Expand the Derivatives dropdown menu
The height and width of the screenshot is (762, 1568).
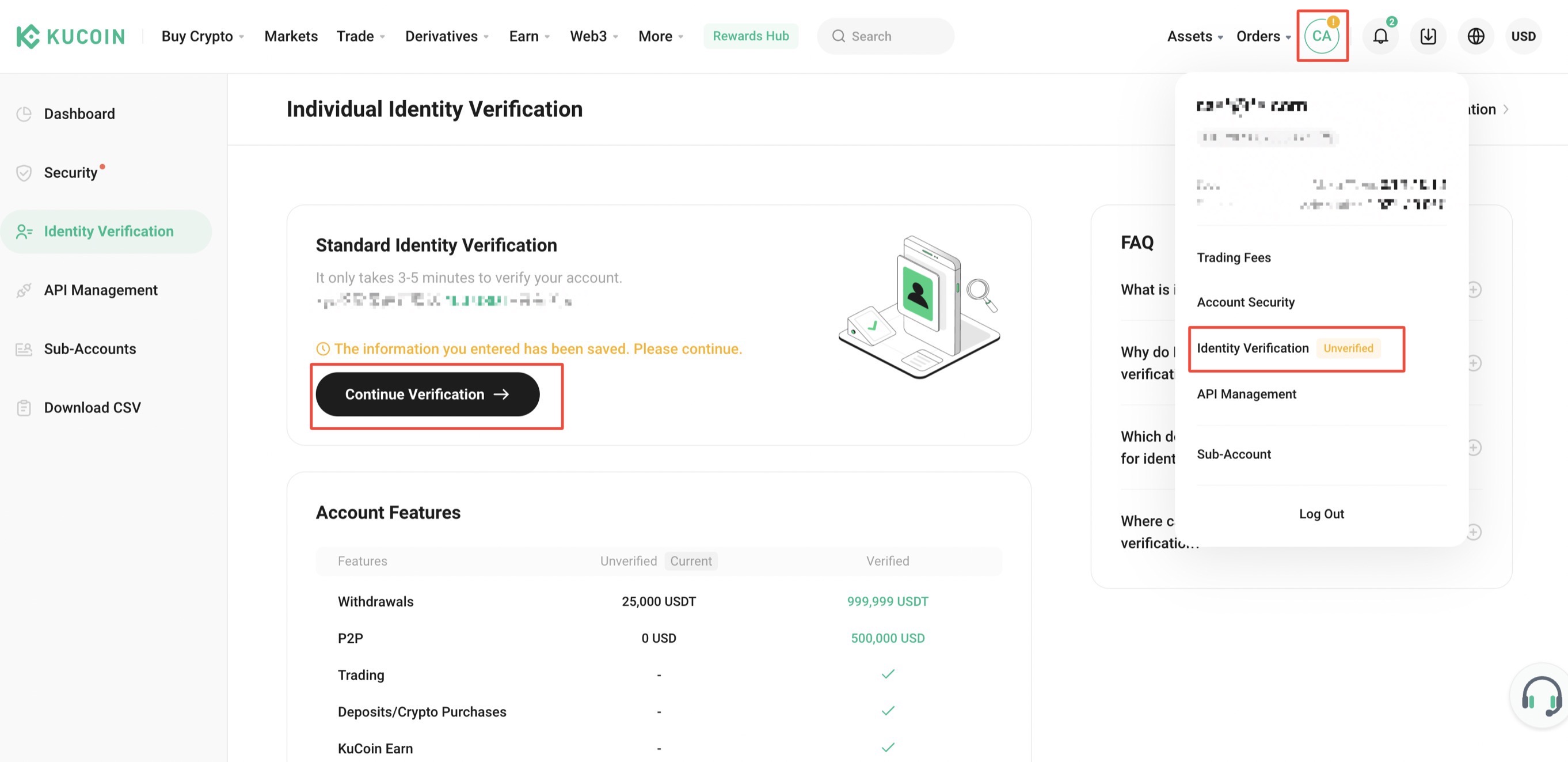pyautogui.click(x=448, y=36)
